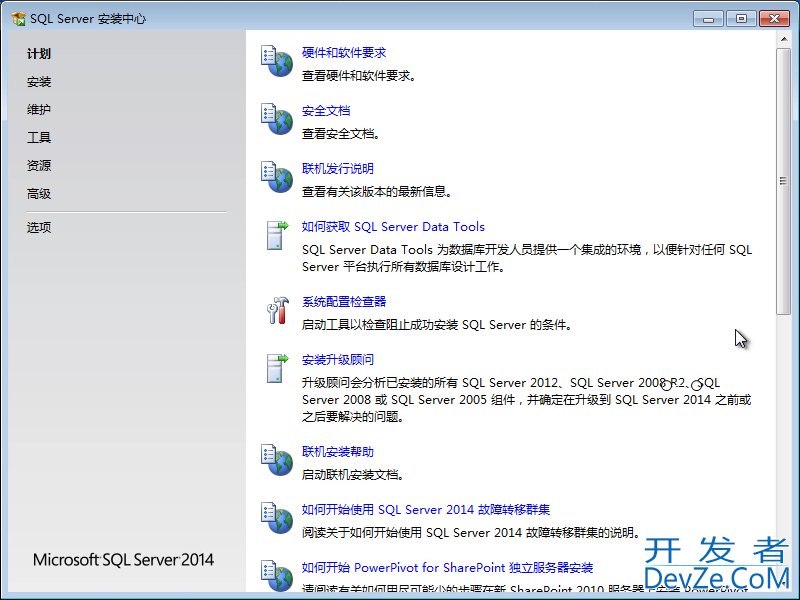This screenshot has height=600, width=800.
Task: Maximize the SQL Server 安装中心 window
Action: (x=741, y=19)
